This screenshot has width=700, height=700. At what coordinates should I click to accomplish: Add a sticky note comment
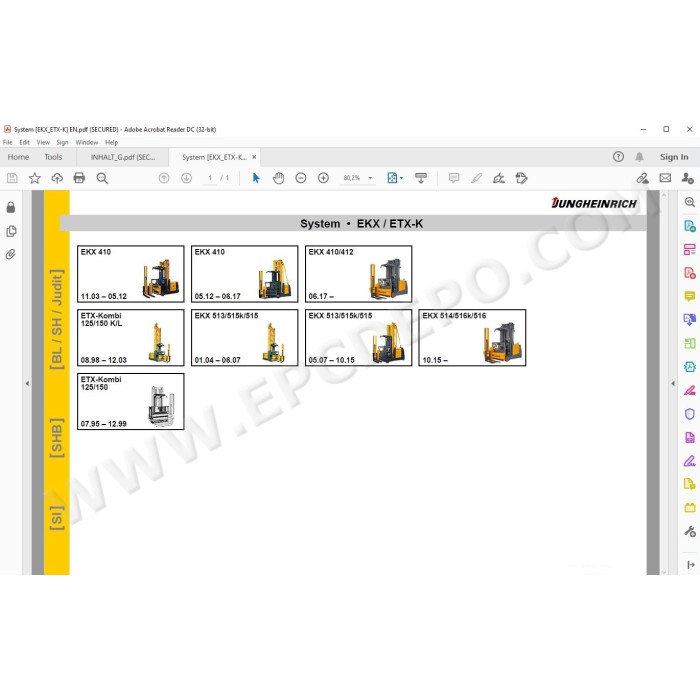pos(454,178)
